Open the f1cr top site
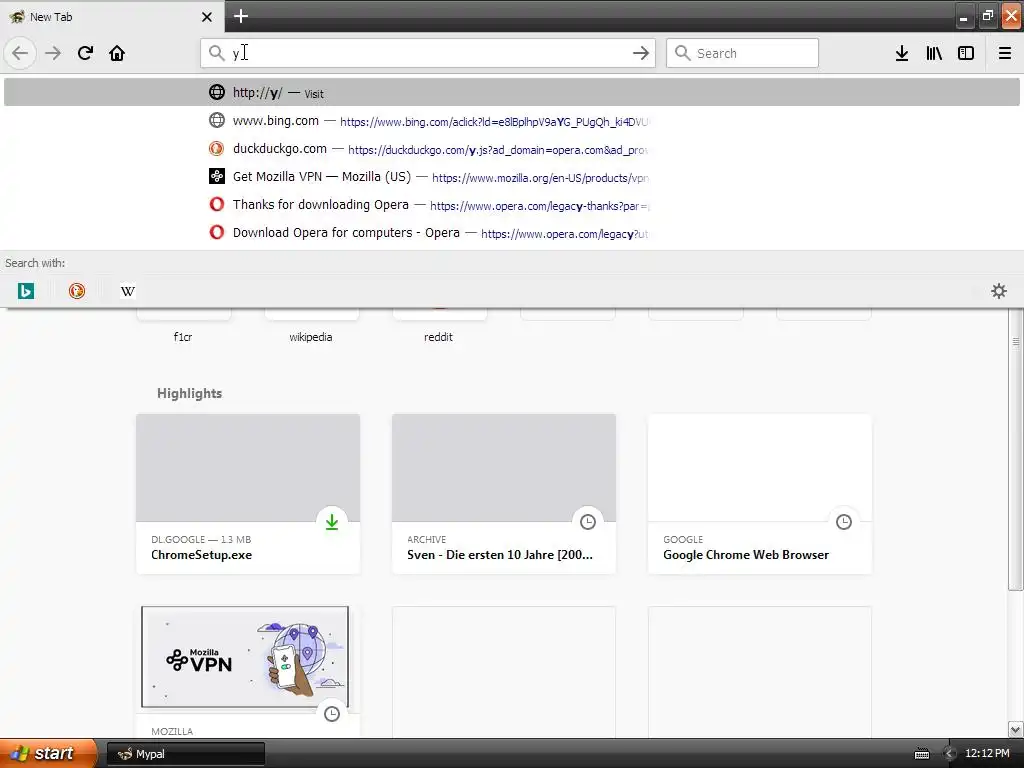The height and width of the screenshot is (768, 1024). click(x=183, y=328)
